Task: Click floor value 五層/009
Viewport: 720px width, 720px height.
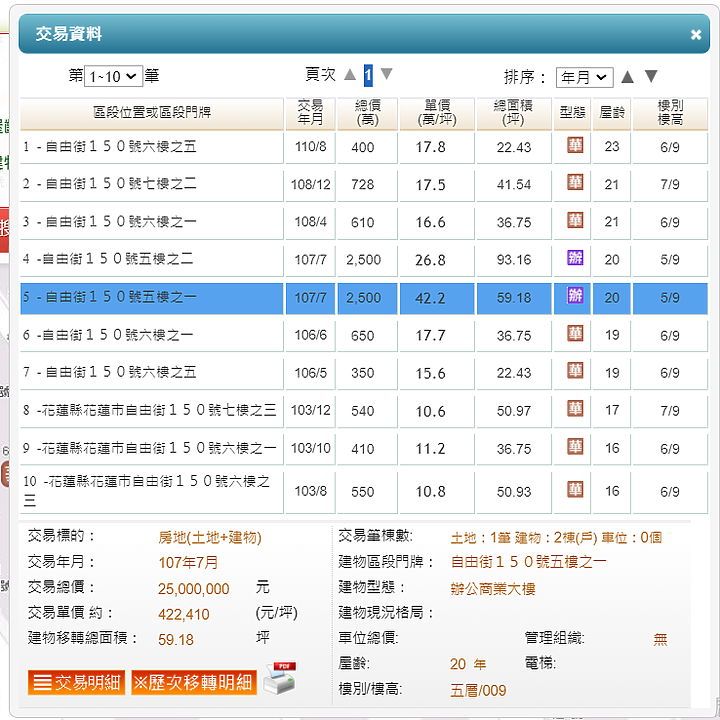Action: click(478, 690)
